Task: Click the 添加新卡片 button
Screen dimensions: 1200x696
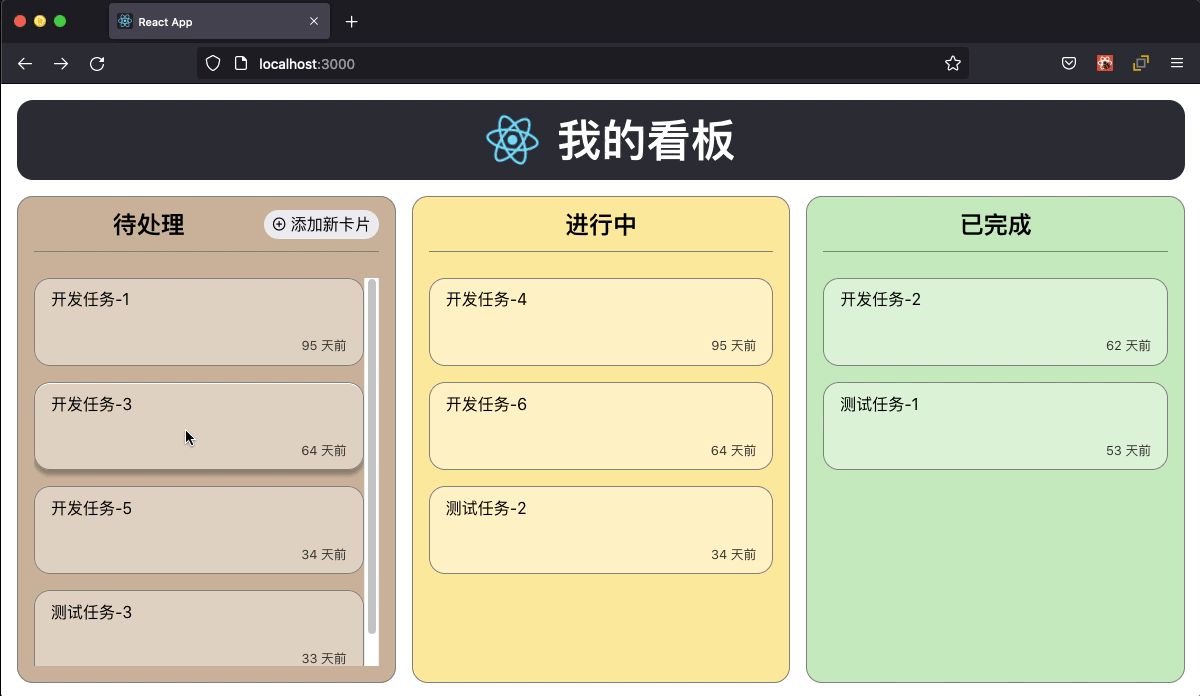Action: (x=320, y=225)
